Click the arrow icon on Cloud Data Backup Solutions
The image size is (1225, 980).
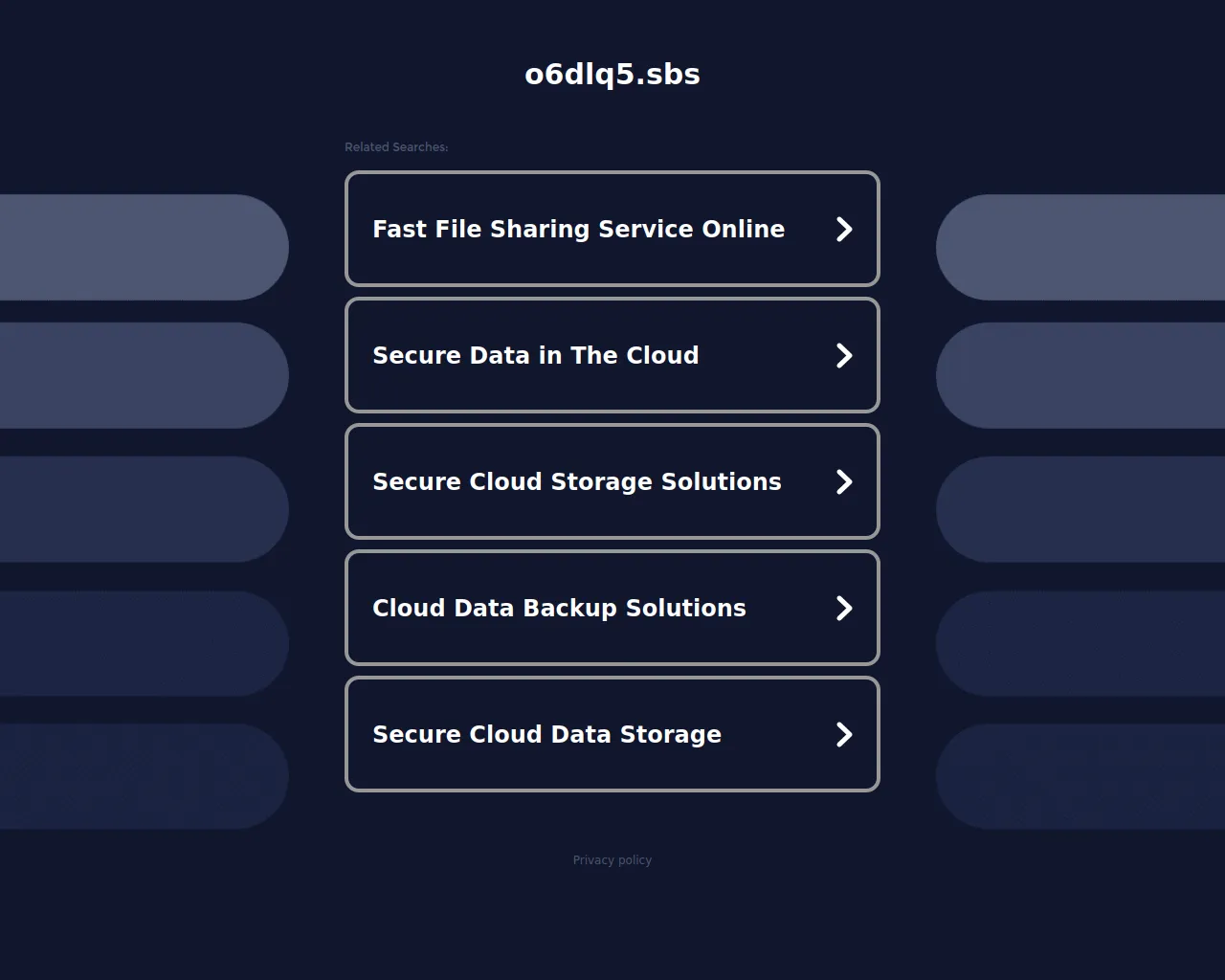[x=843, y=608]
